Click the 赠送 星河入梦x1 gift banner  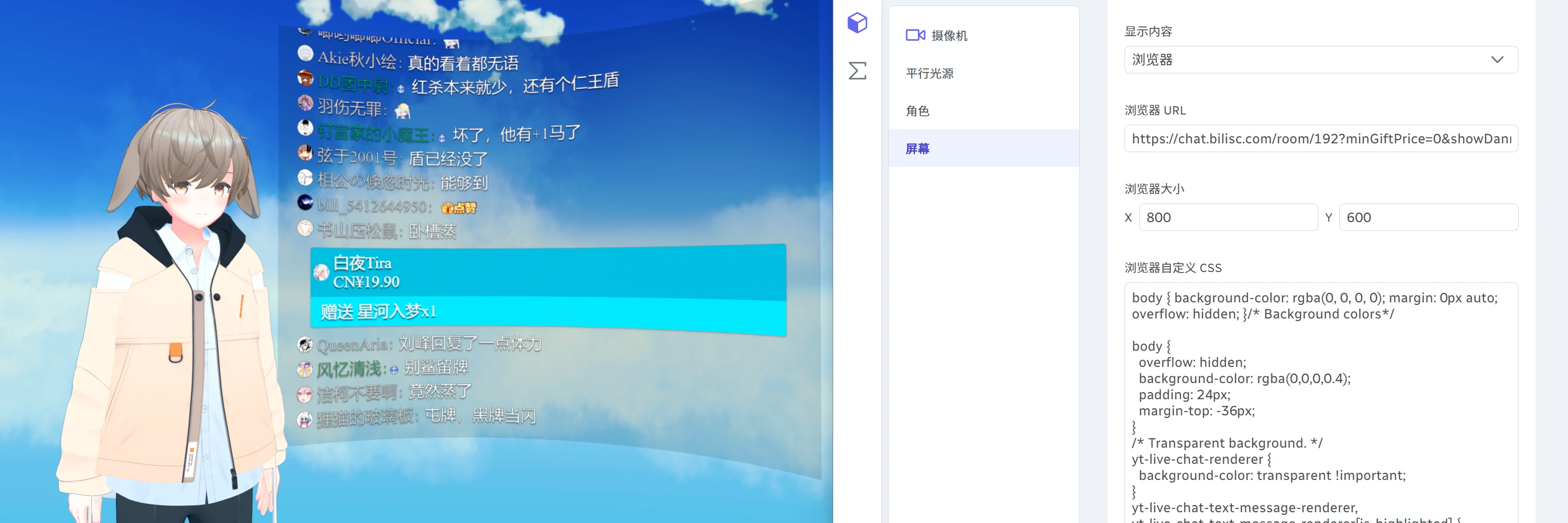pyautogui.click(x=548, y=313)
